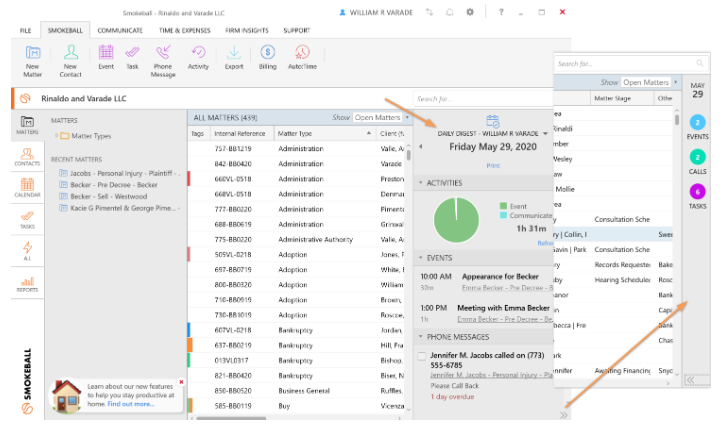Open the File menu tab
The image size is (722, 427).
[25, 30]
